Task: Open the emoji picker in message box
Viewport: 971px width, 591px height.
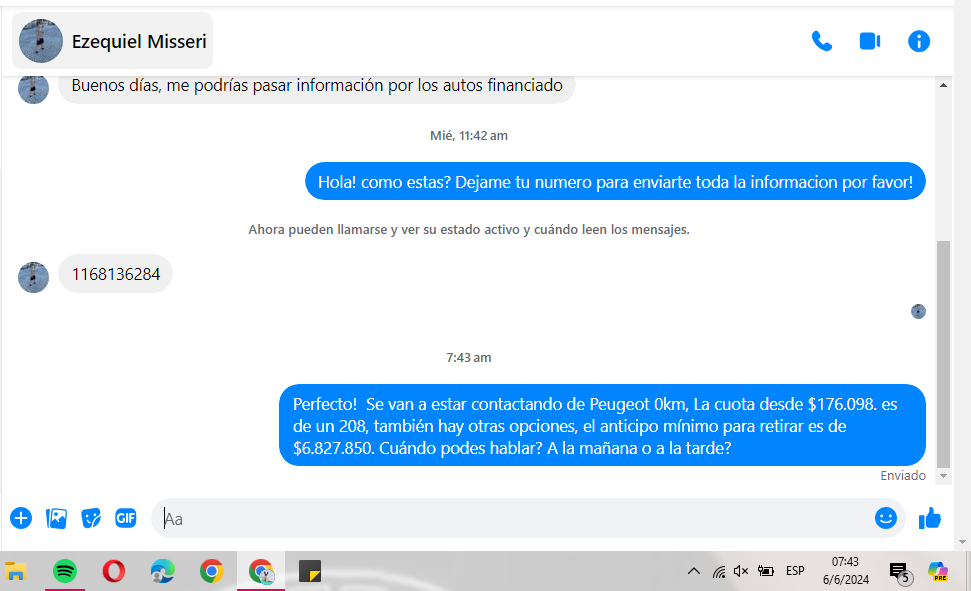Action: tap(886, 518)
